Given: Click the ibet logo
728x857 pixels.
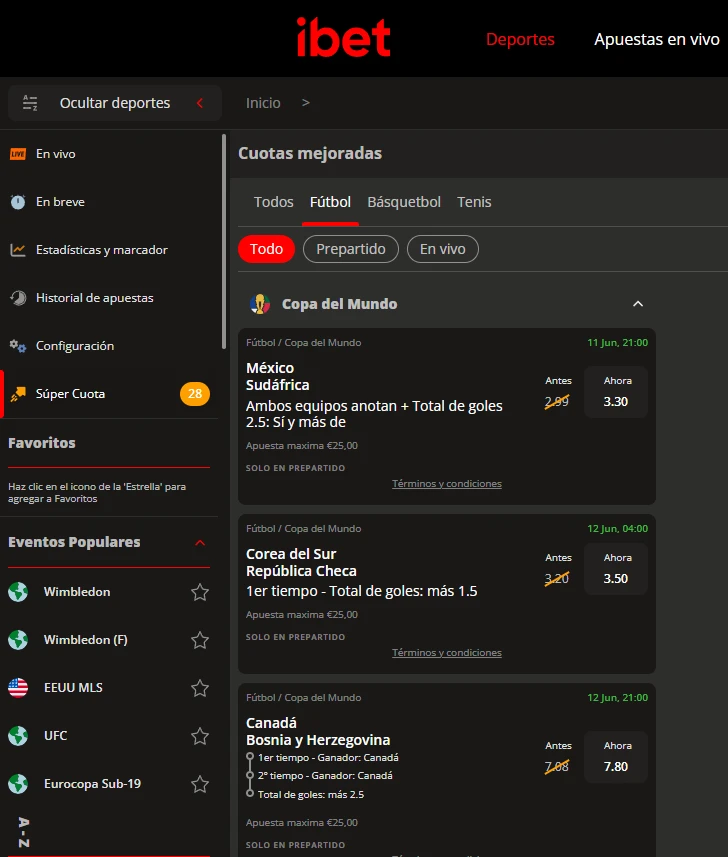Looking at the screenshot, I should [x=343, y=37].
